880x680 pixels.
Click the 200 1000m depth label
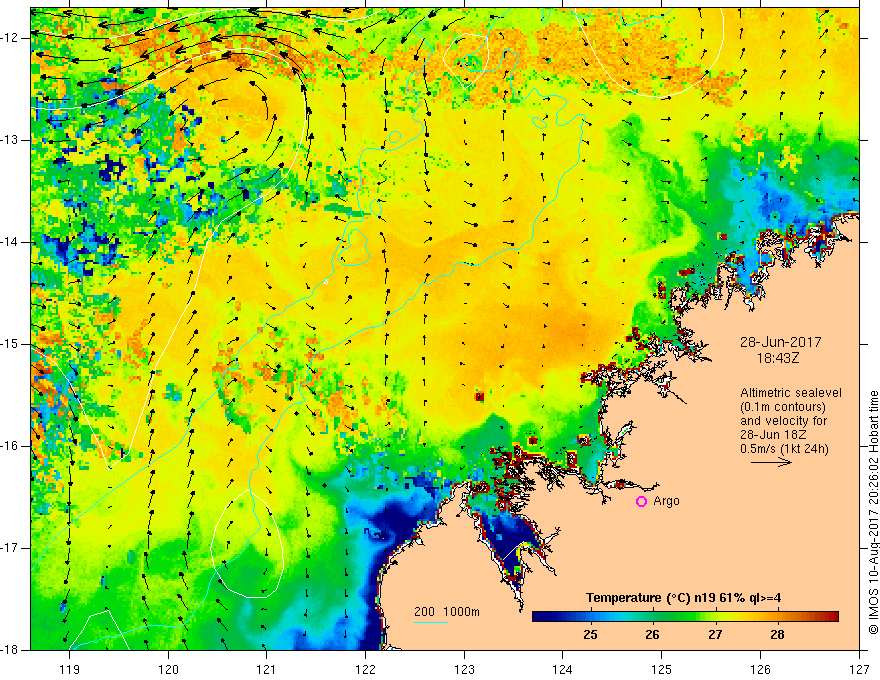point(447,612)
